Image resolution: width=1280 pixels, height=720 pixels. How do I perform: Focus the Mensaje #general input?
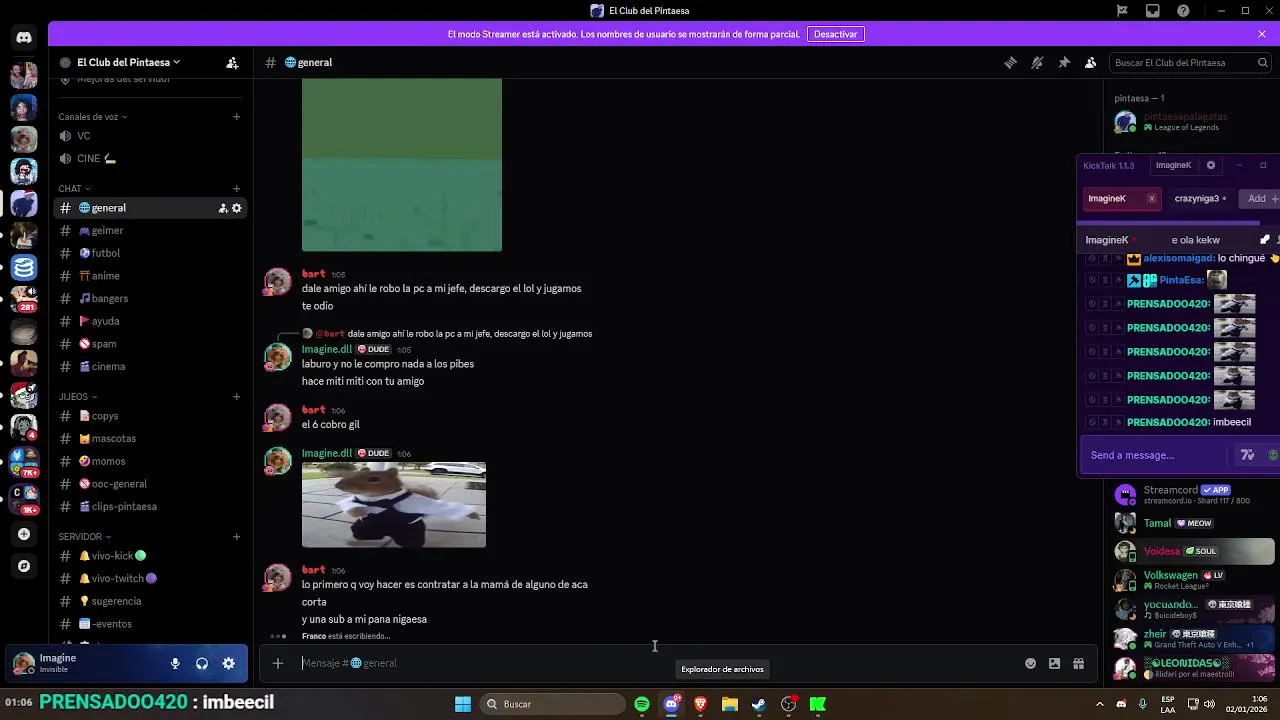tap(655, 663)
